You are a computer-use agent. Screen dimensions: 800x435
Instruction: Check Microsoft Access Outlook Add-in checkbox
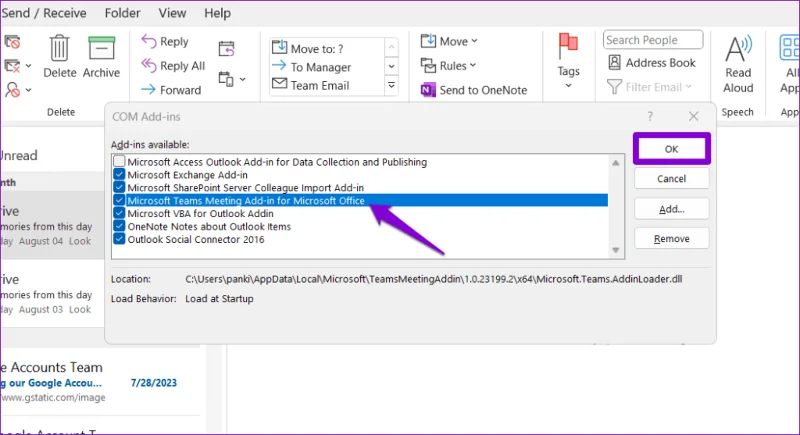119,161
